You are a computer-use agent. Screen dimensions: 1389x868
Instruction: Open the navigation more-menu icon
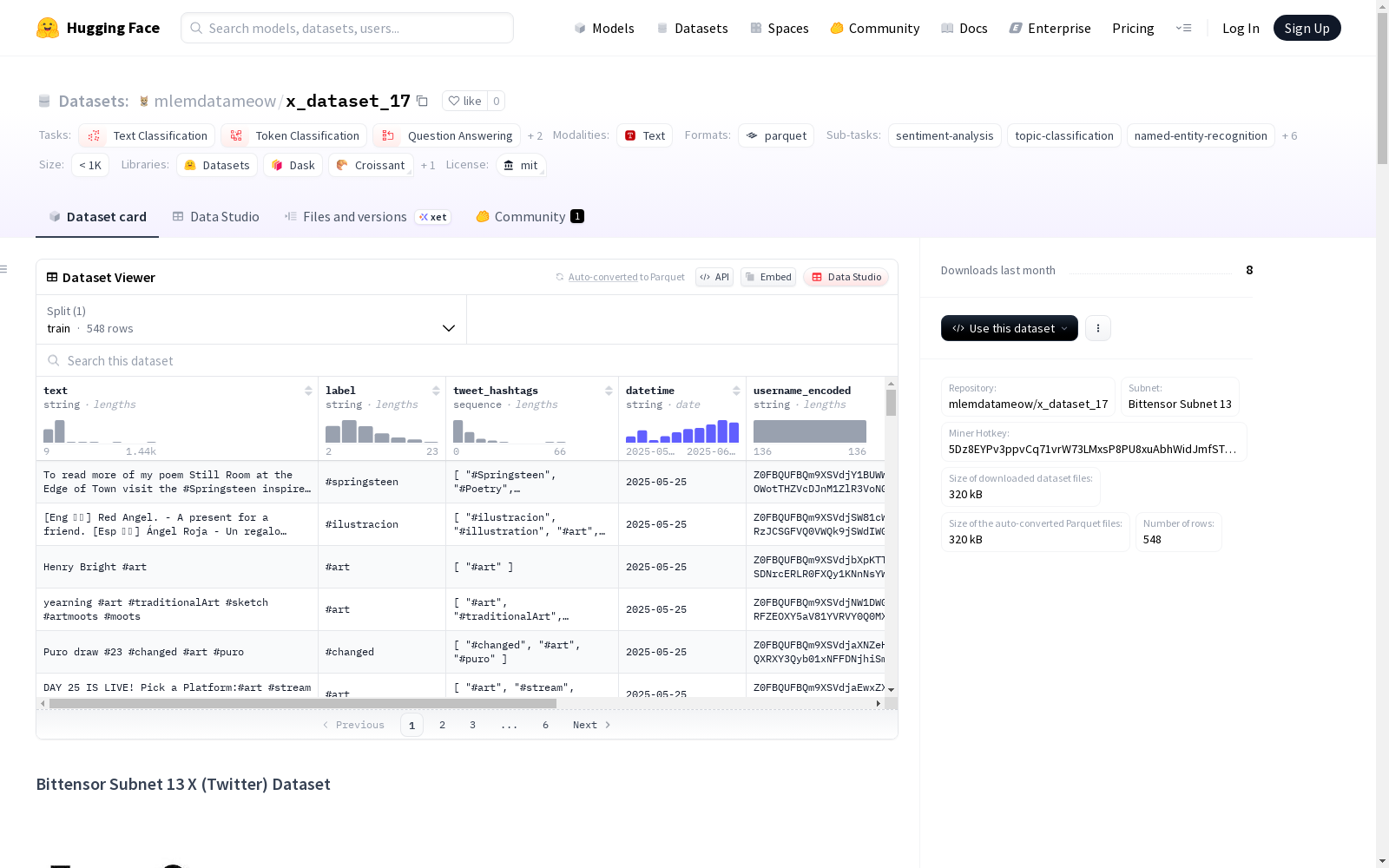pos(1183,28)
